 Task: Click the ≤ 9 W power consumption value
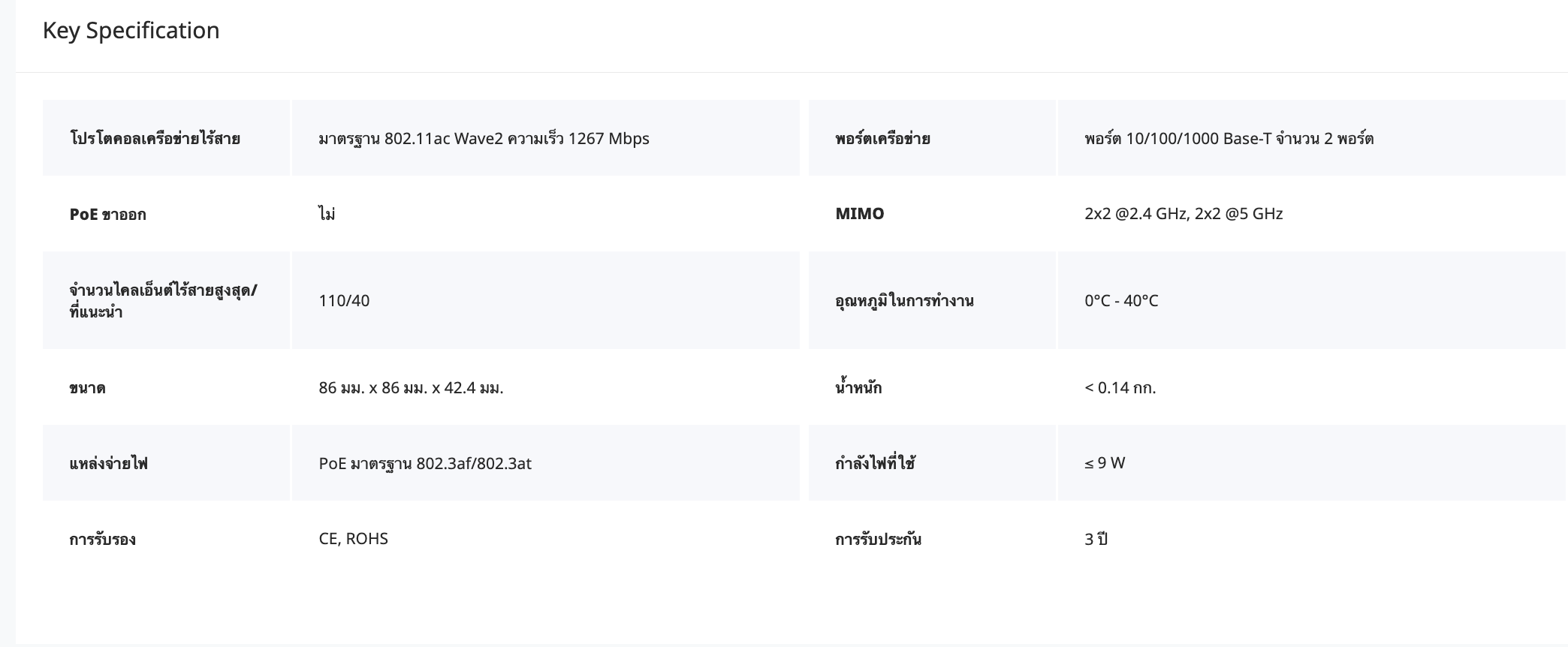click(x=1105, y=463)
